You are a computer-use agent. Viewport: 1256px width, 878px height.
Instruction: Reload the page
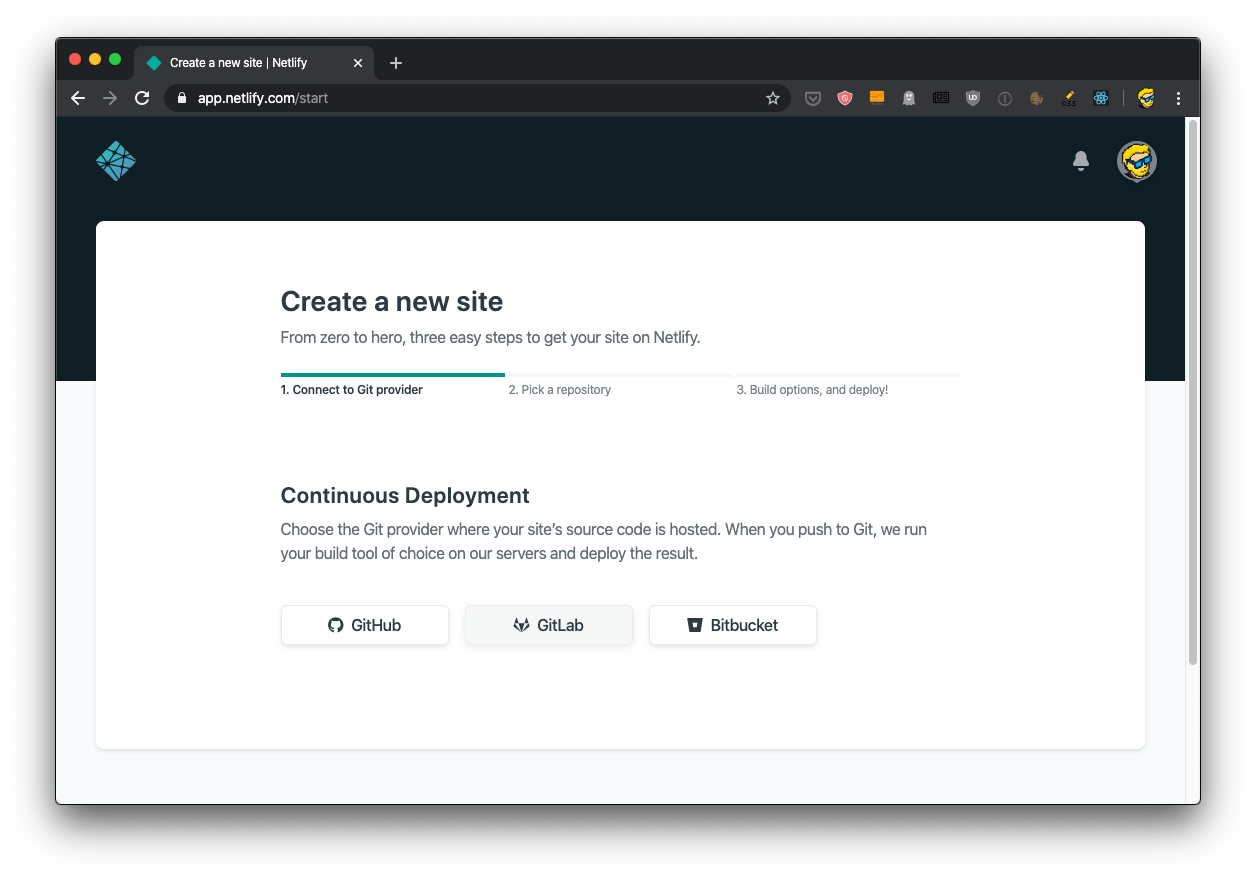coord(142,98)
